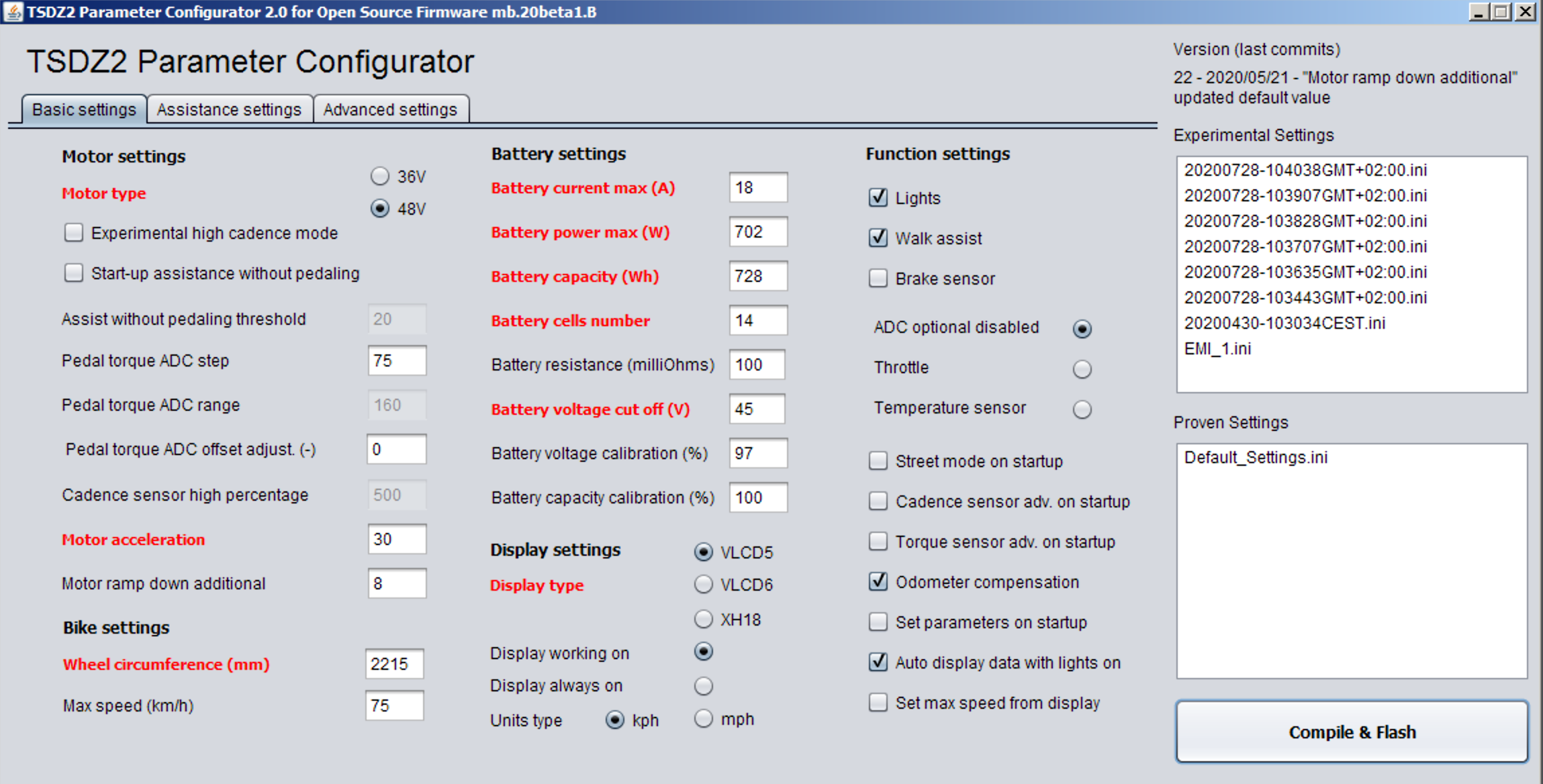This screenshot has height=784, width=1543.
Task: Minimize the configurator window
Action: point(1478,11)
